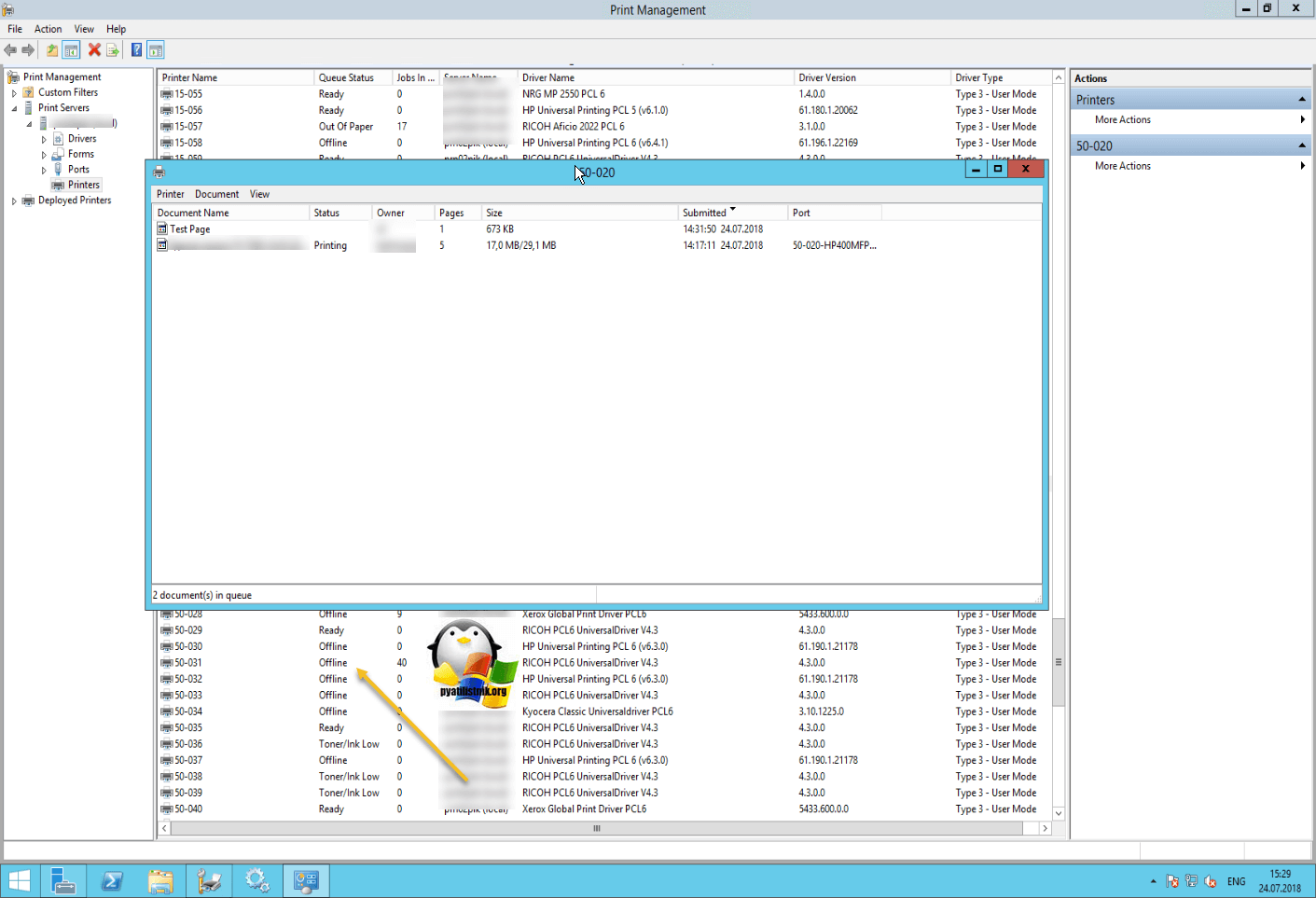Screen dimensions: 1316x898
Task: Toggle Show/Hide Action Pane toolbar button
Action: point(156,50)
